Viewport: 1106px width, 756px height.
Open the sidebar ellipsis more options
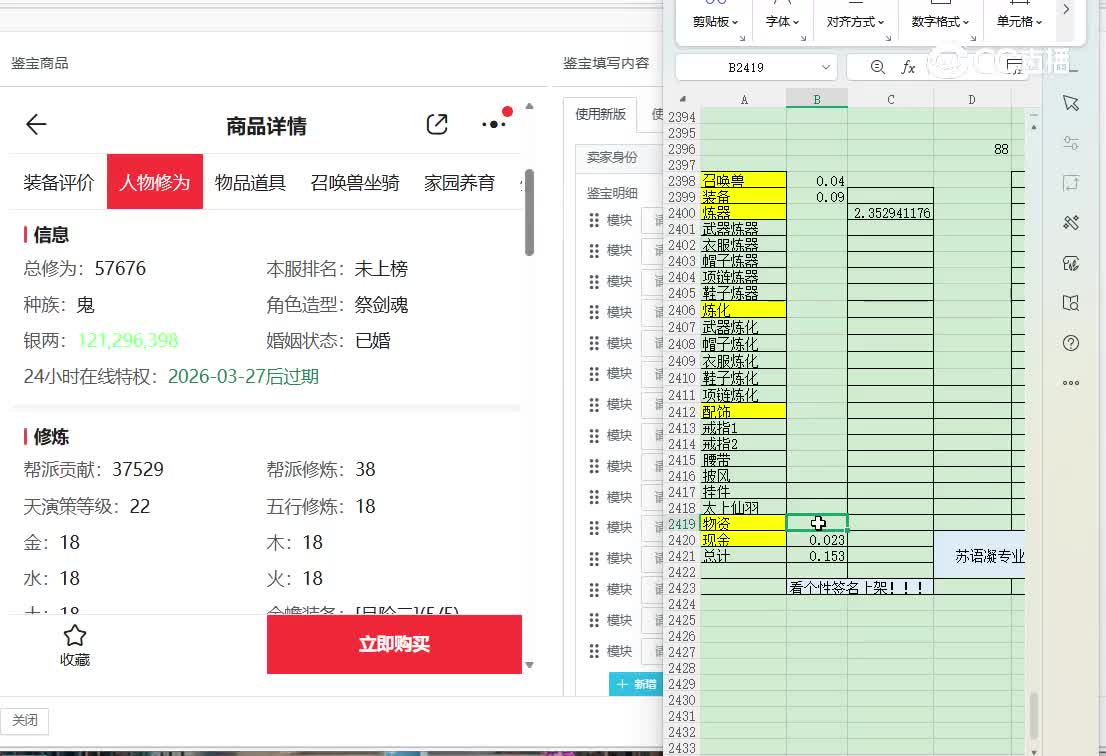point(1071,383)
